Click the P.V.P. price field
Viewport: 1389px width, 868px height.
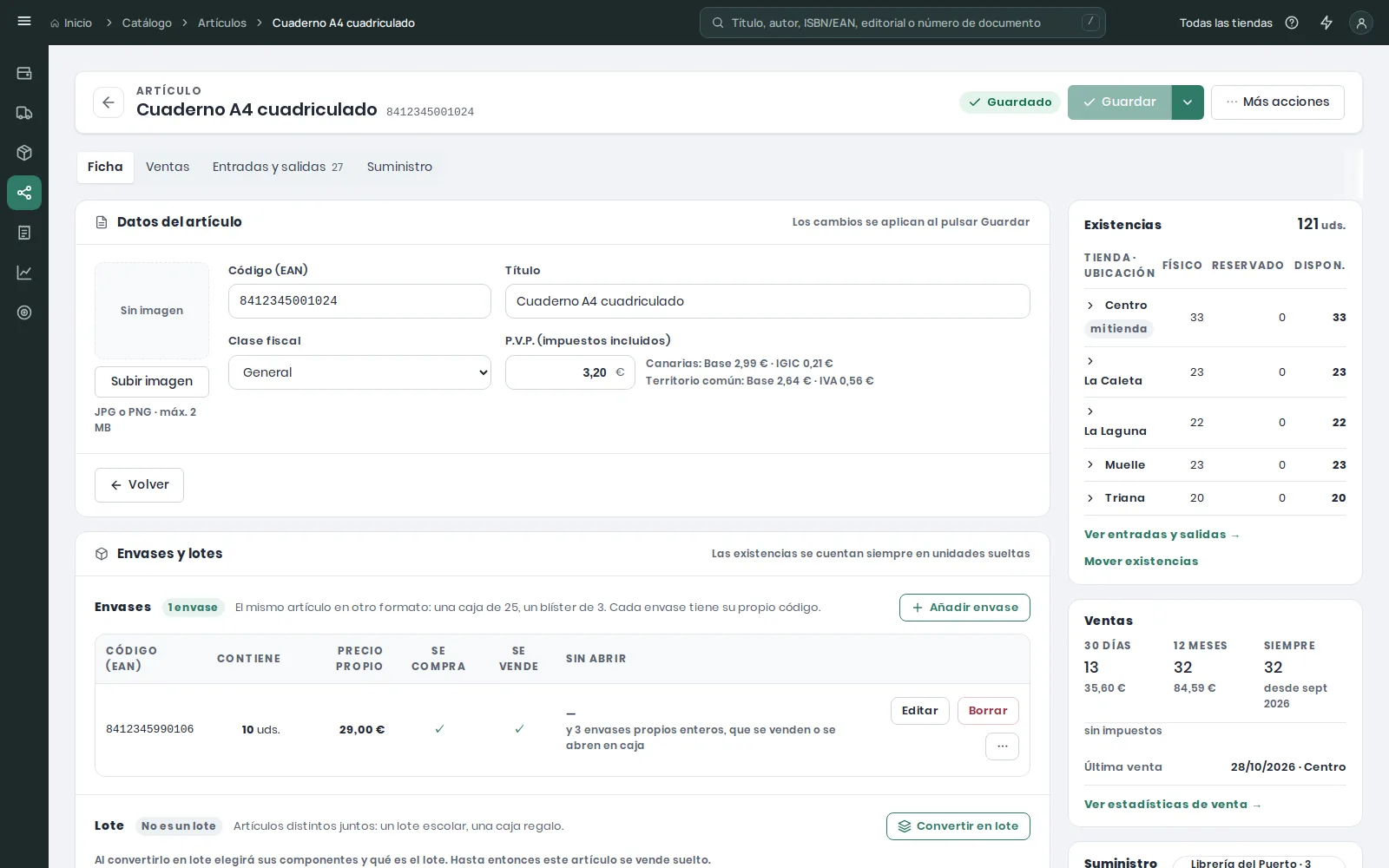(x=570, y=372)
